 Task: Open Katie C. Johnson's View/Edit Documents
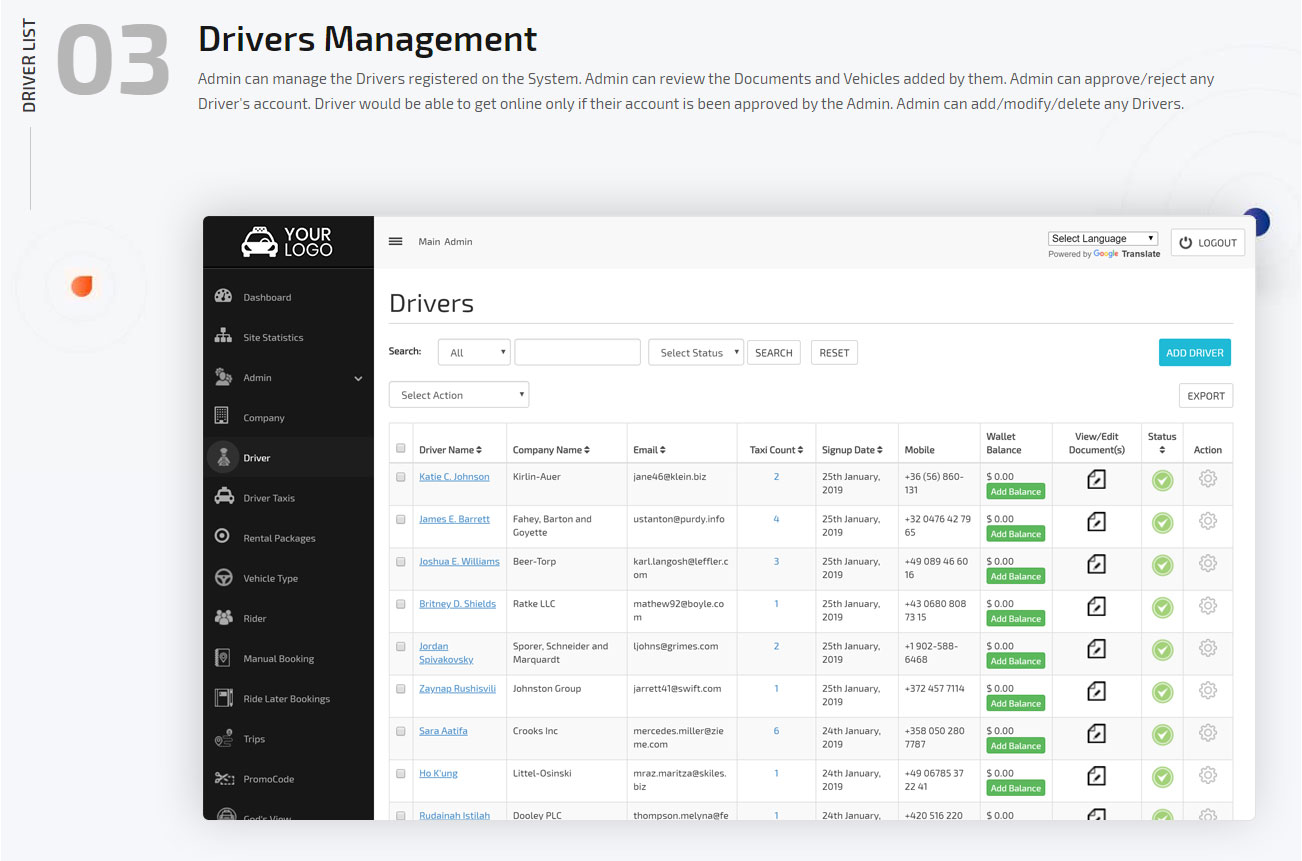[x=1096, y=479]
